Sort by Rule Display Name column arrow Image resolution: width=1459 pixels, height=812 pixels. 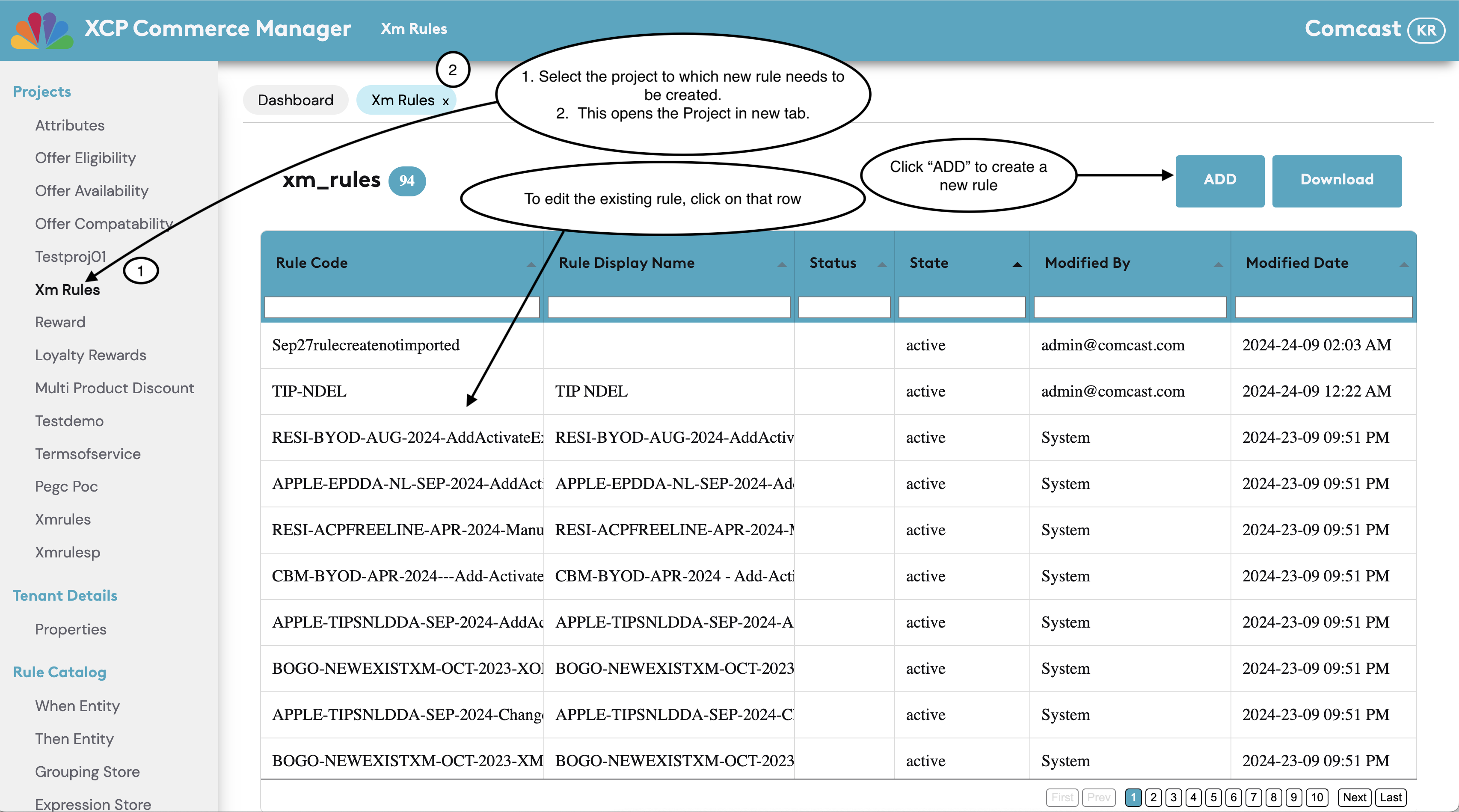coord(782,264)
